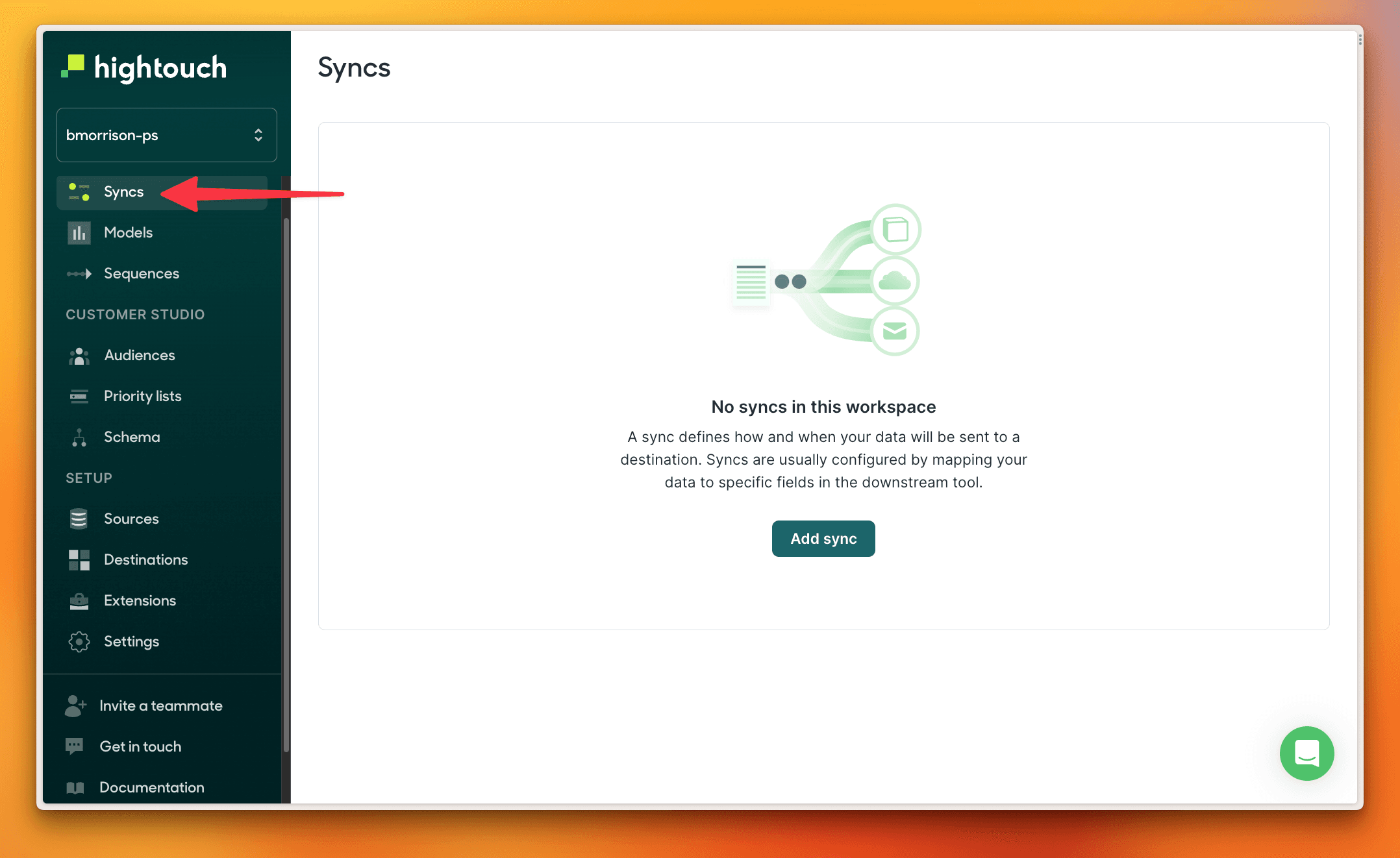Click the Sequences navigation icon

coord(81,273)
